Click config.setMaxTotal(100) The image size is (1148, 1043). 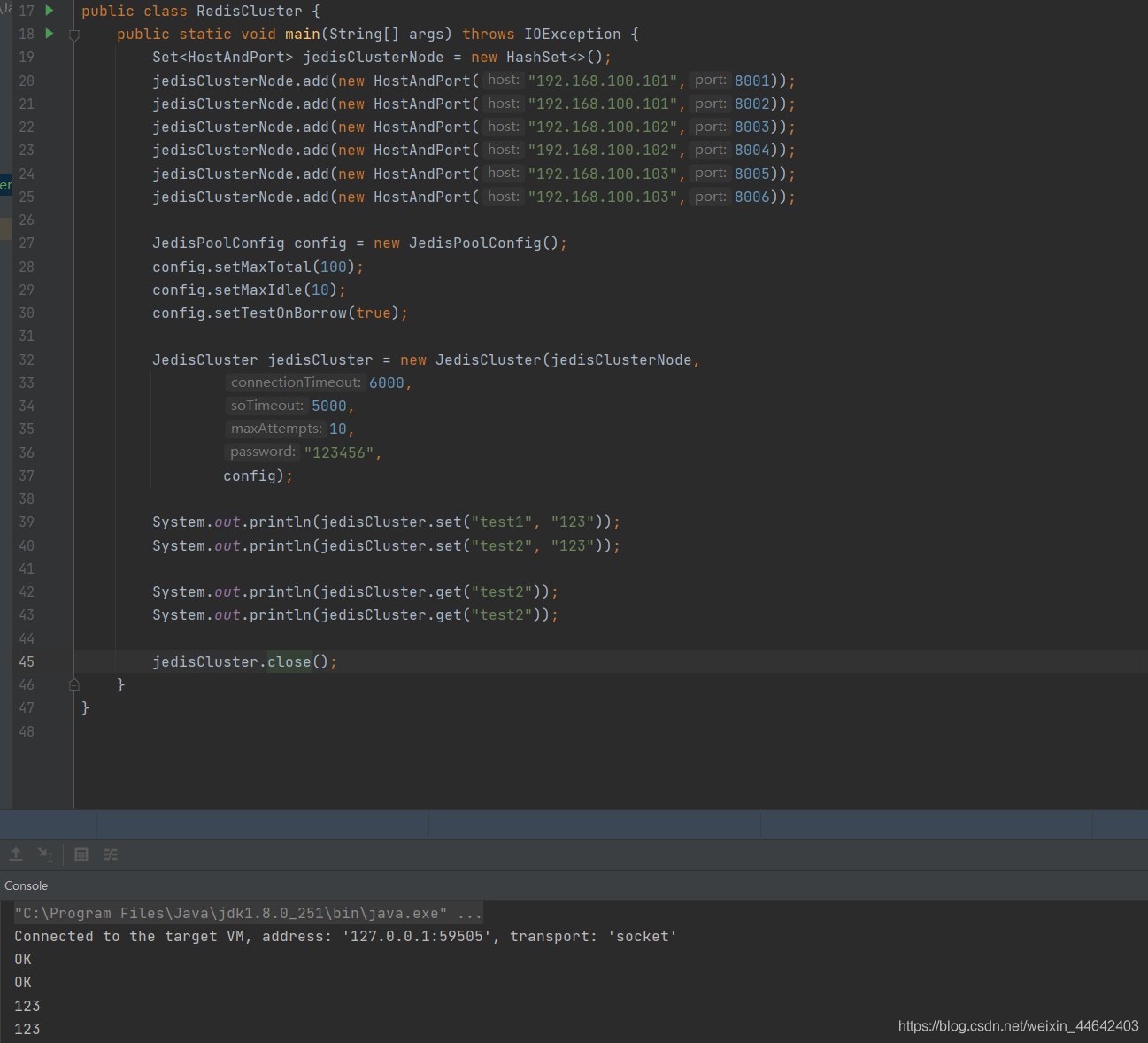253,267
